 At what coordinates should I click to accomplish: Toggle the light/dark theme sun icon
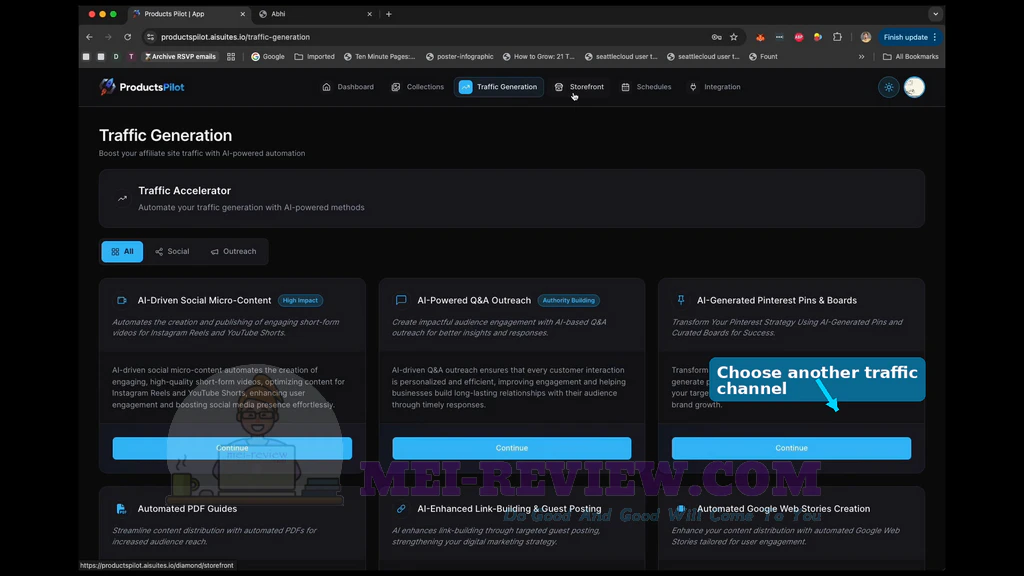[x=888, y=88]
